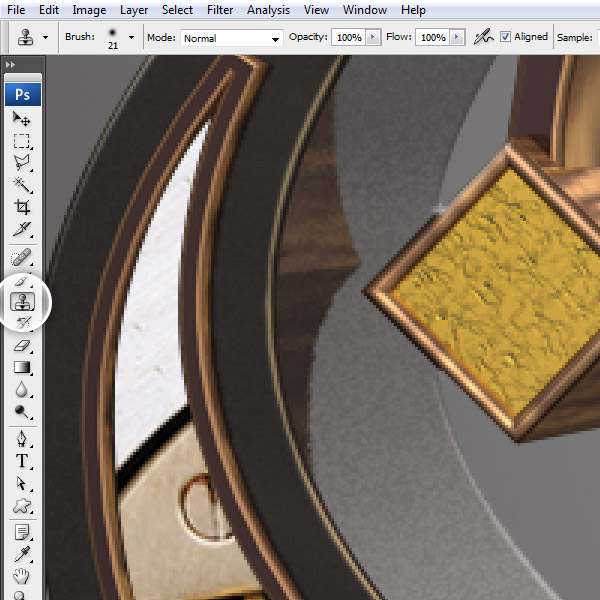The image size is (600, 600).
Task: Open the Flow slider arrow
Action: pos(457,37)
